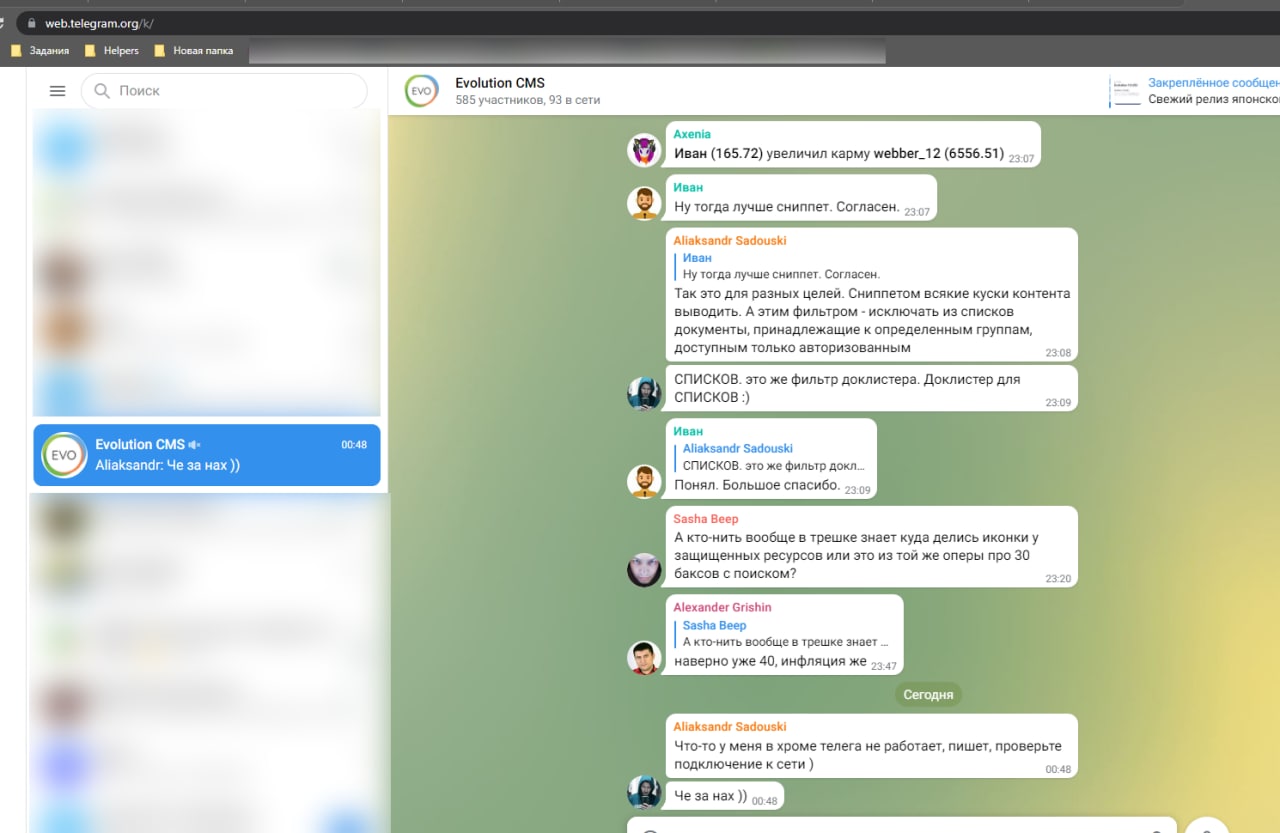Open chat info via the Evolution CMS title
This screenshot has width=1280, height=833.
tap(500, 83)
